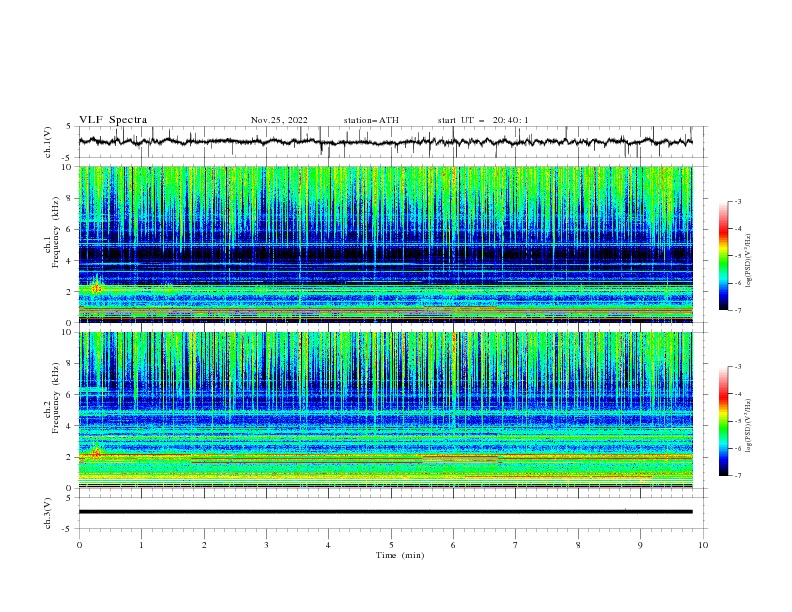This screenshot has height=612, width=792.
Task: Select the ch.2 colorbar "log(PSD)(V²/Hz)" label
Action: coord(748,425)
